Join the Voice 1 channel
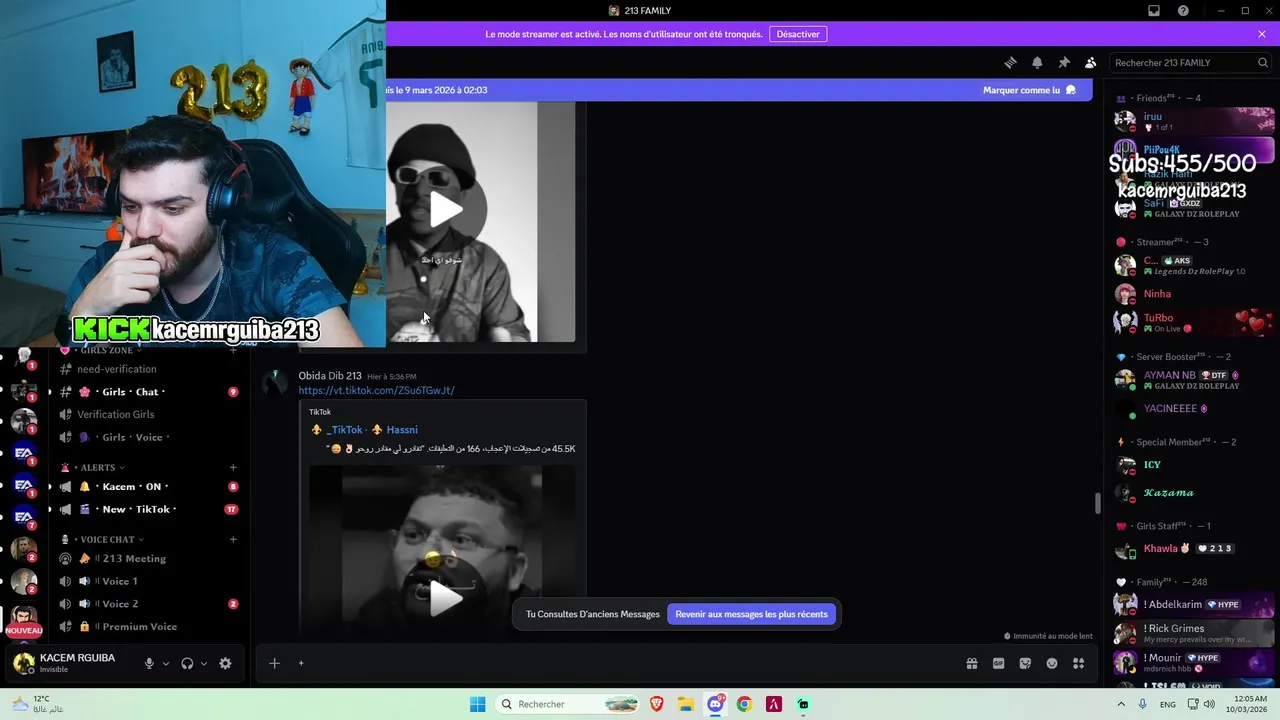The height and width of the screenshot is (720, 1280). tap(148, 581)
